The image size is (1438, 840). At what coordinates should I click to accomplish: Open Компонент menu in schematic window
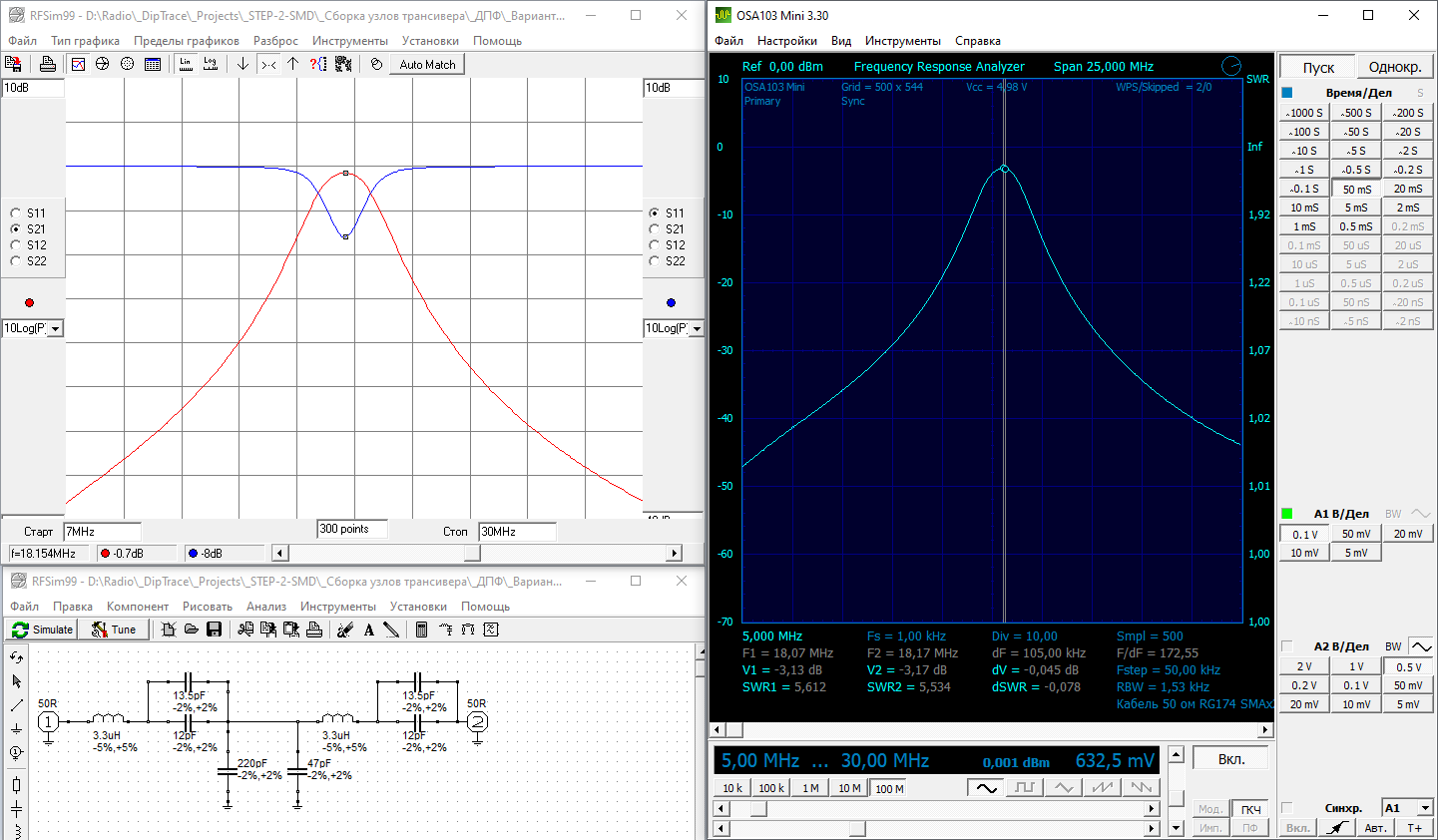(138, 607)
